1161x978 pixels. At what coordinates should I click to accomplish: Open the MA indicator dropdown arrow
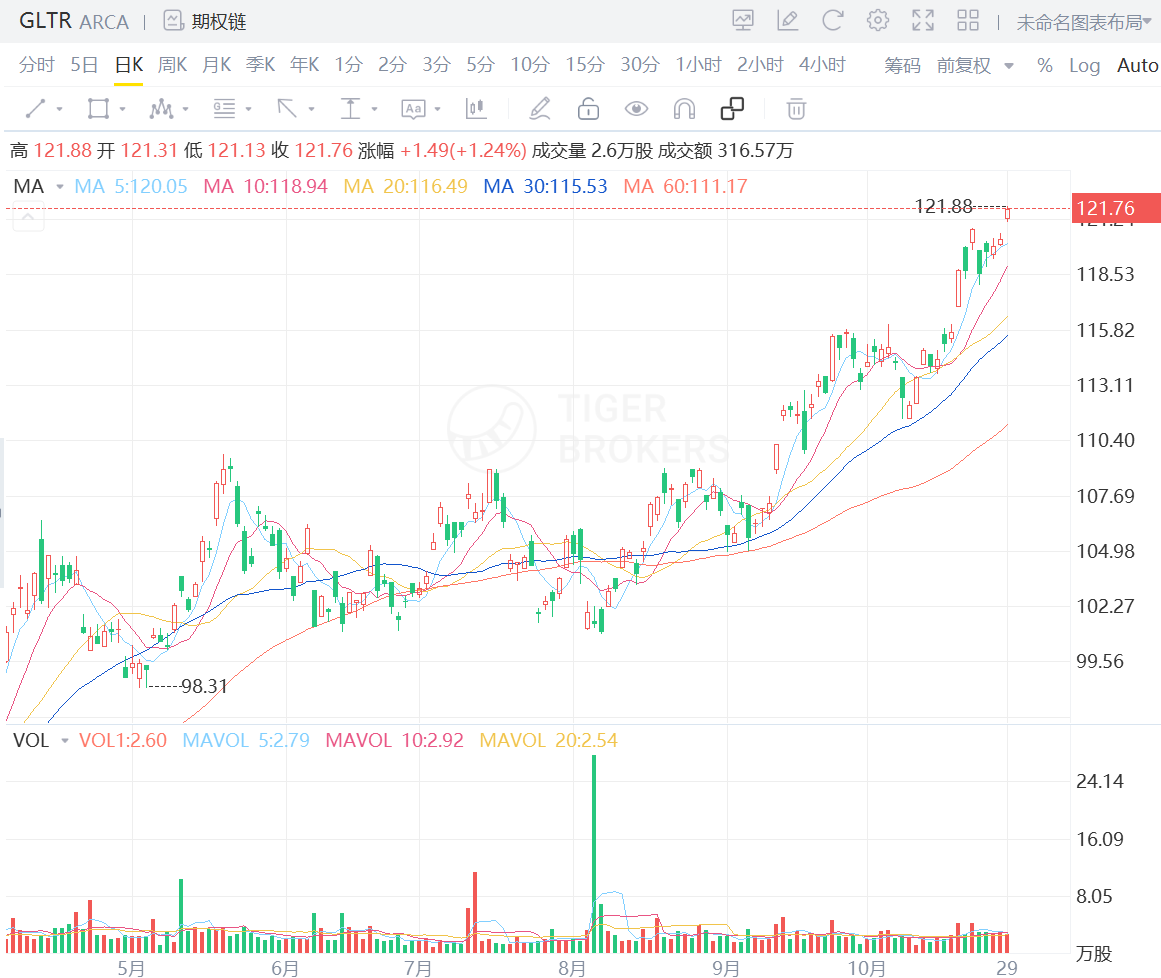point(60,186)
